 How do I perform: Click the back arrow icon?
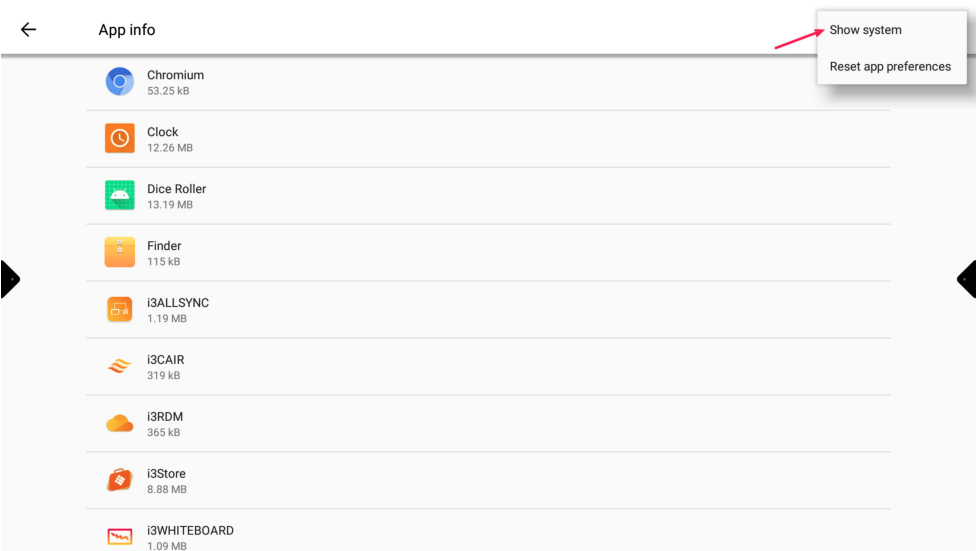(x=28, y=30)
